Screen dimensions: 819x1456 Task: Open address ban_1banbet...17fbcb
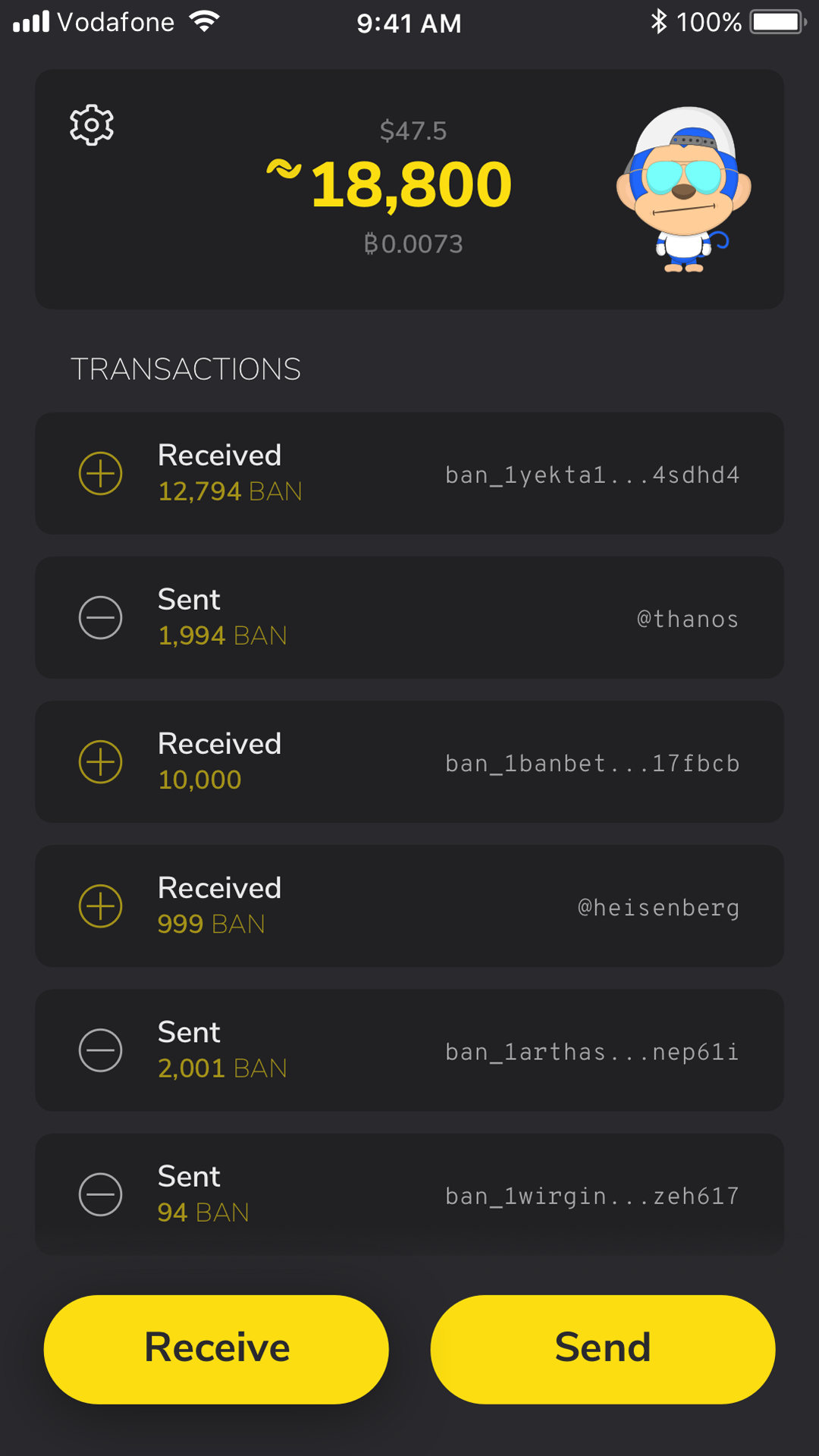pos(592,764)
